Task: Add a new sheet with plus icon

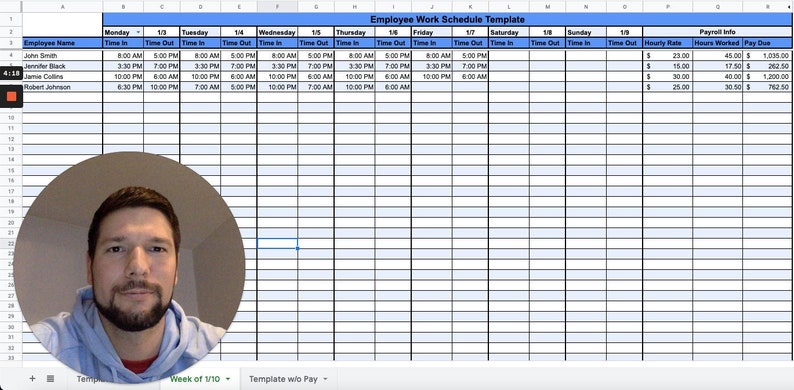Action: (32, 378)
